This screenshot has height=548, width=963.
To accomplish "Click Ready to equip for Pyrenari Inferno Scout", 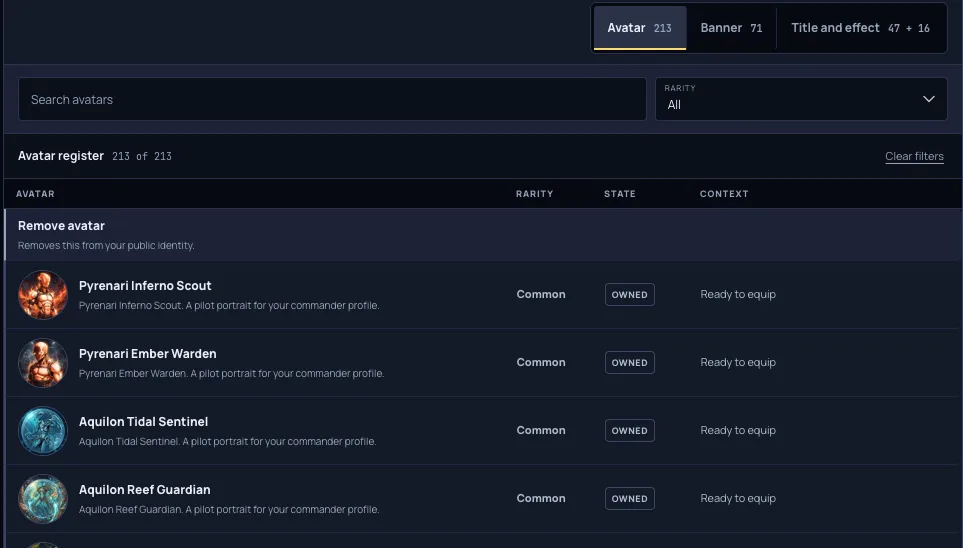I will (x=738, y=294).
